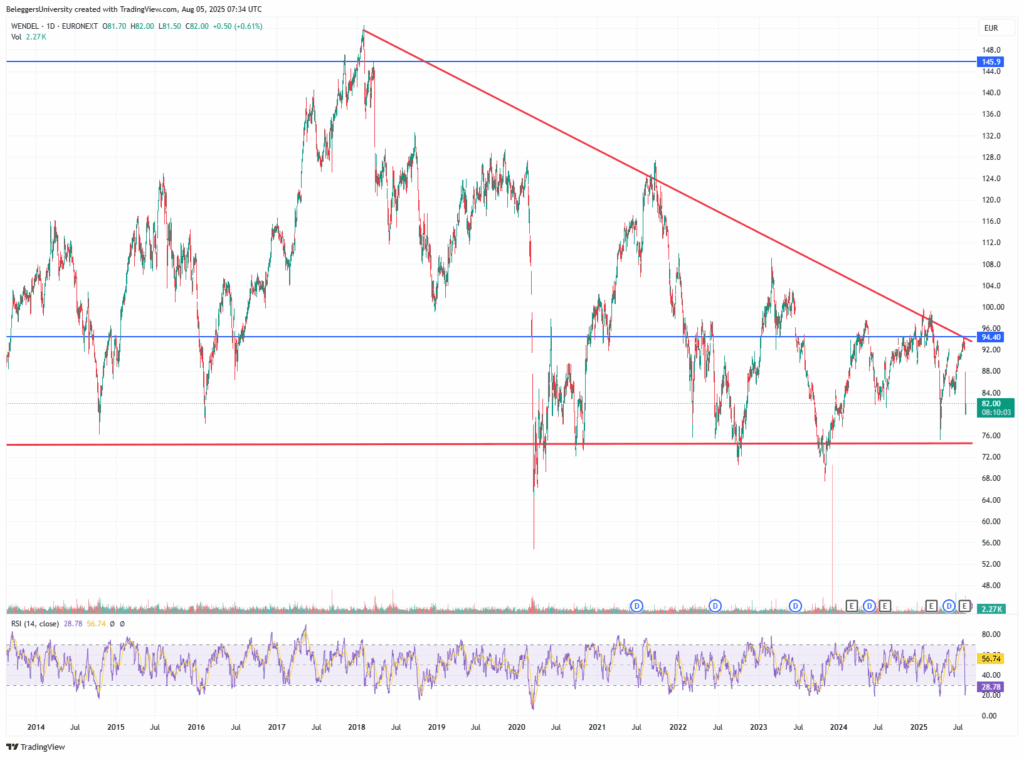Click the WENDEL · 1D · EURONEXT symbol title

55,26
